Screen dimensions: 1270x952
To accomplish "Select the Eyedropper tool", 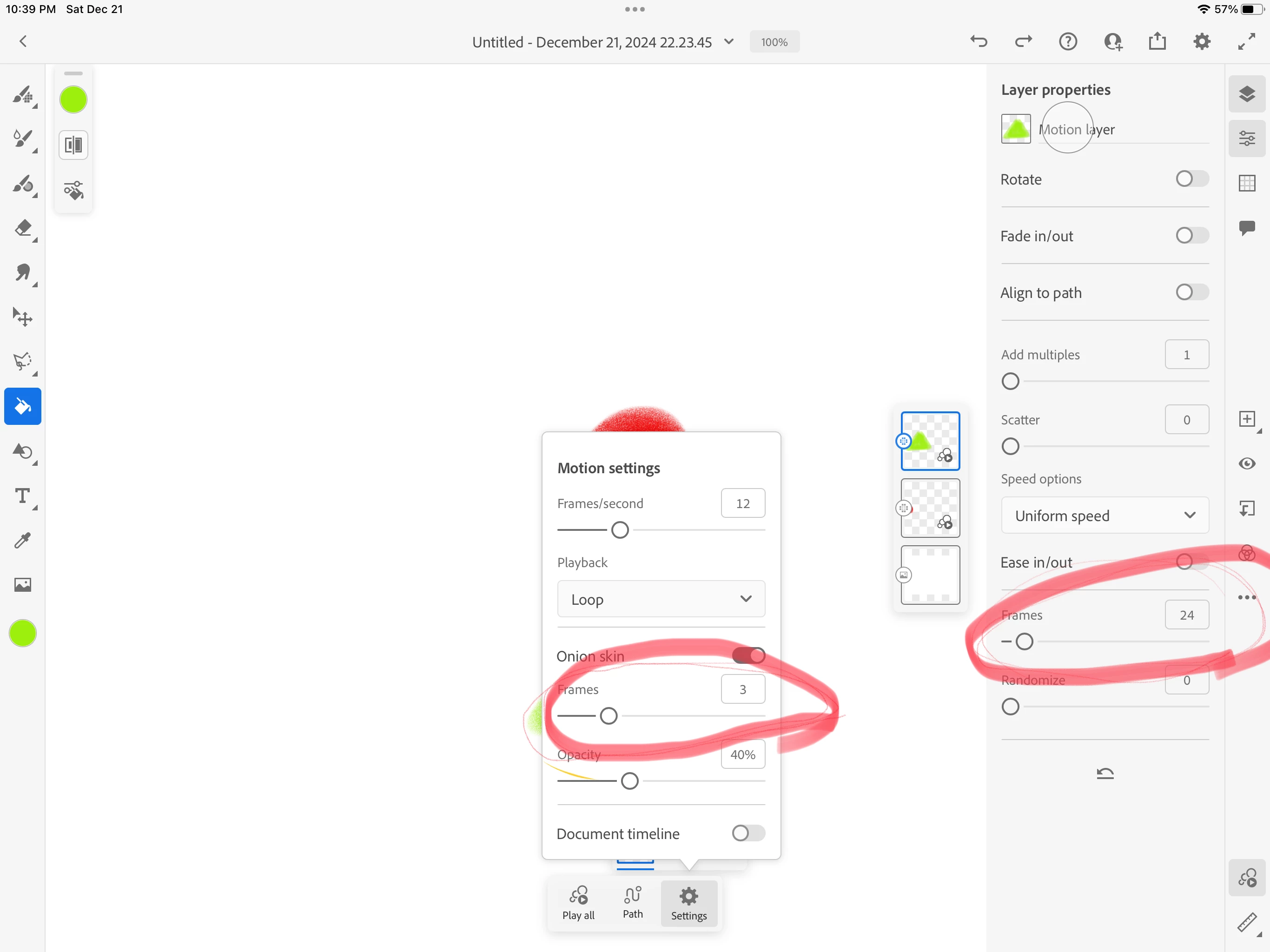I will [23, 540].
